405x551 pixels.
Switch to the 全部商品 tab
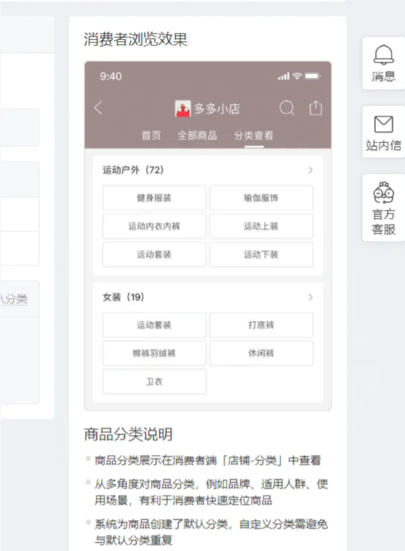(x=197, y=135)
